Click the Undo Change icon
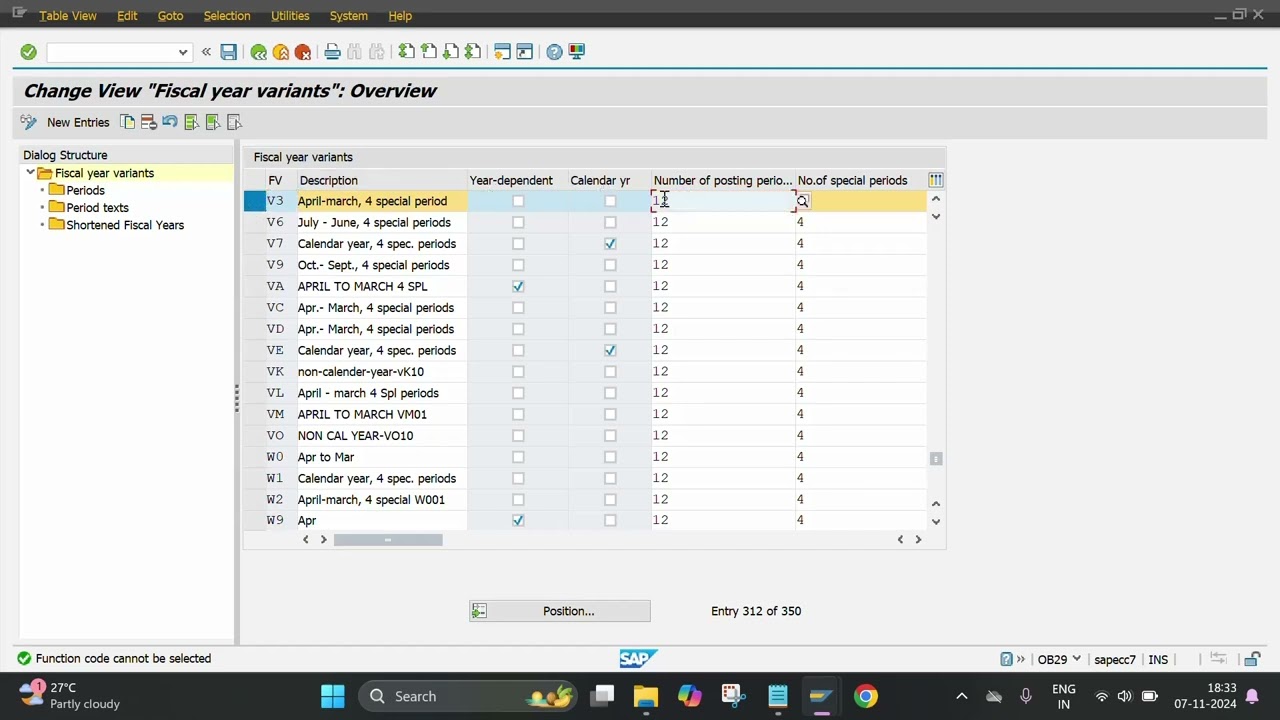Viewport: 1280px width, 720px height. click(170, 122)
